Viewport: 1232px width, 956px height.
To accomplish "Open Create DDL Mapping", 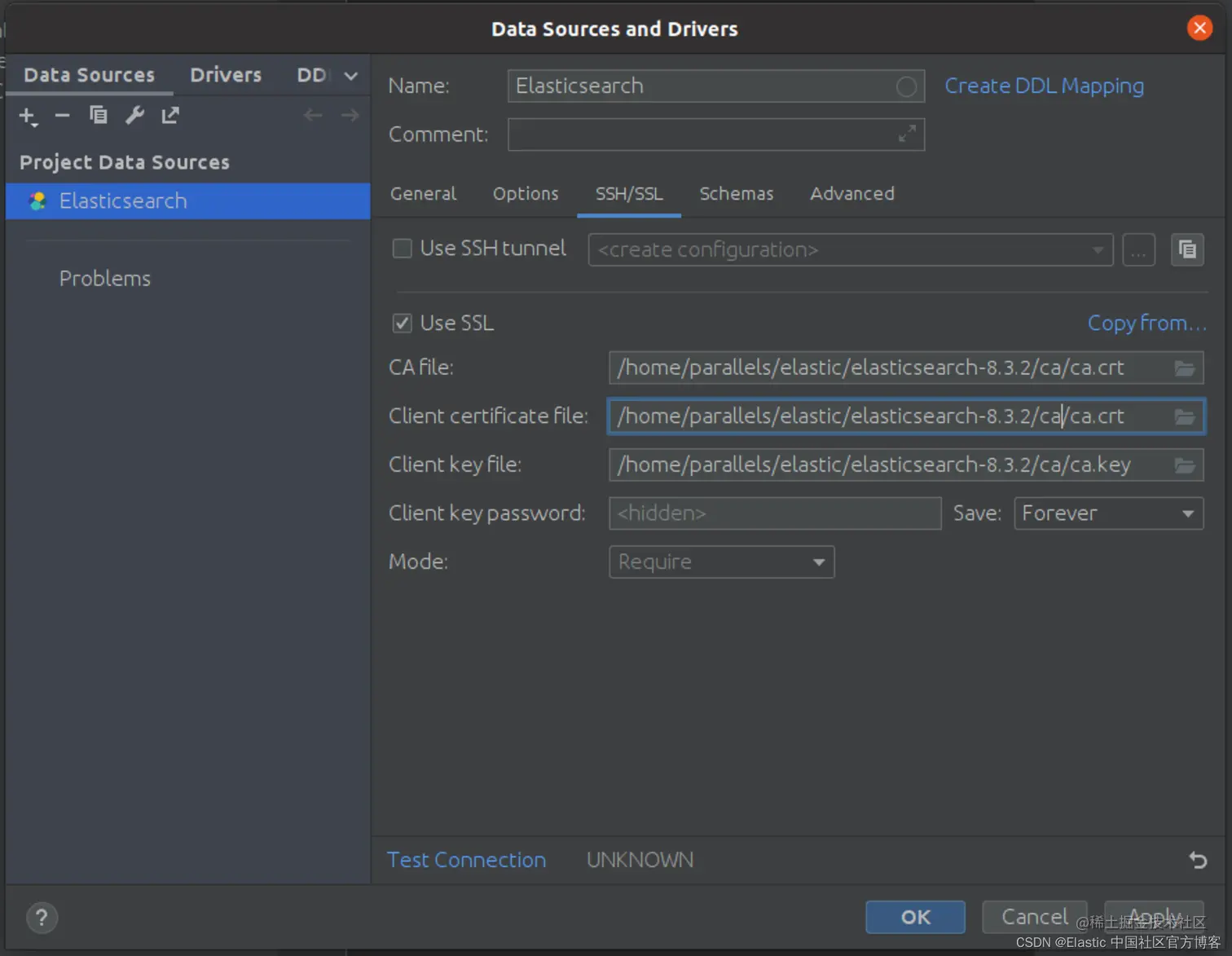I will coord(1044,86).
